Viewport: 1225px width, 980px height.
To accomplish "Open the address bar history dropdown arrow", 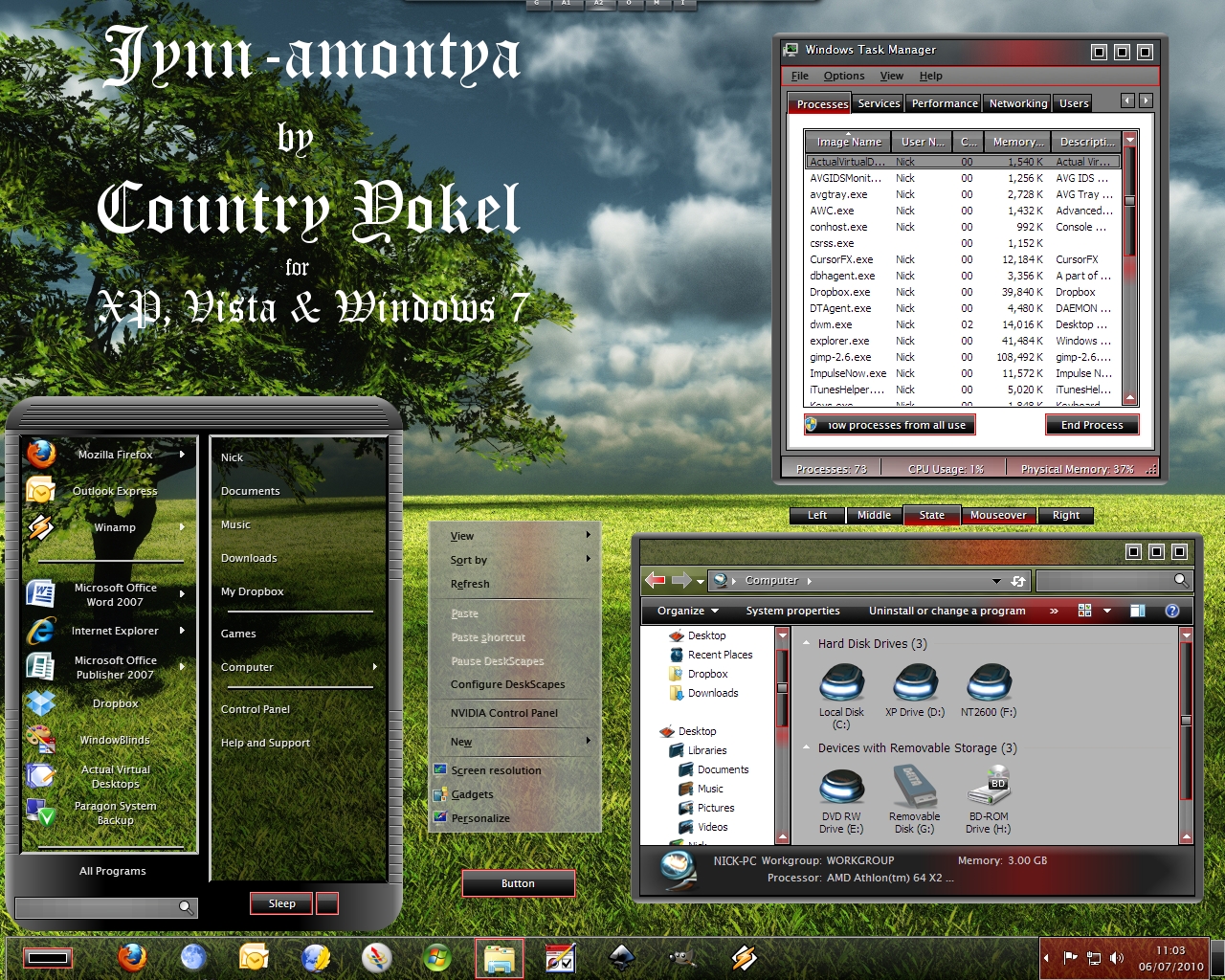I will click(996, 581).
